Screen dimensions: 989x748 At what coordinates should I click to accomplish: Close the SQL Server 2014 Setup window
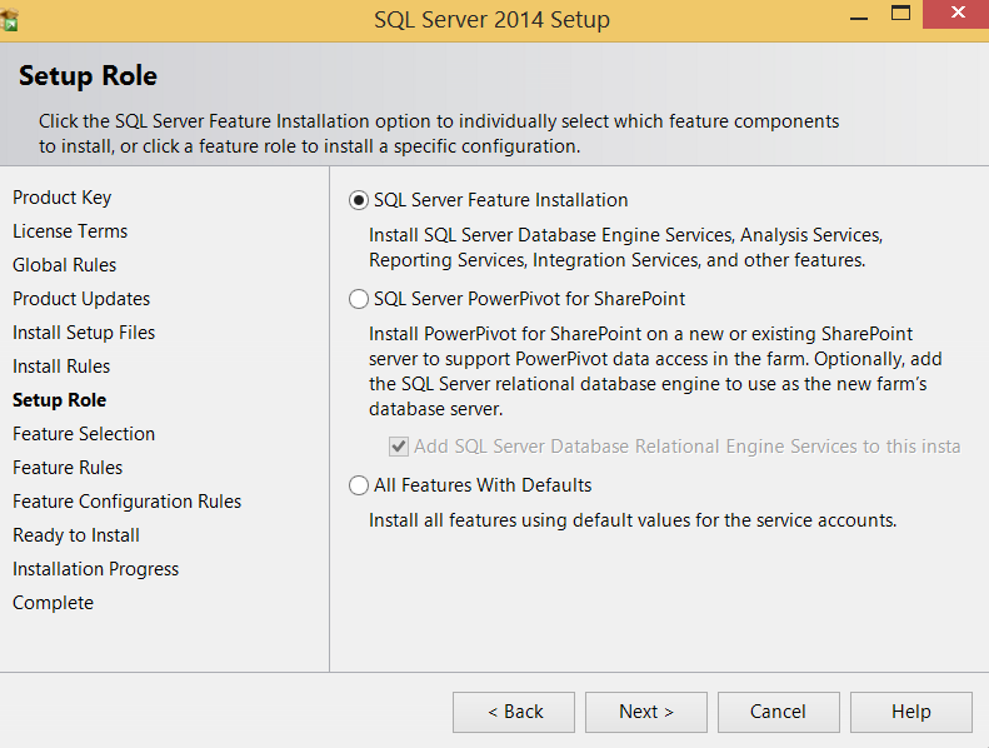click(957, 13)
